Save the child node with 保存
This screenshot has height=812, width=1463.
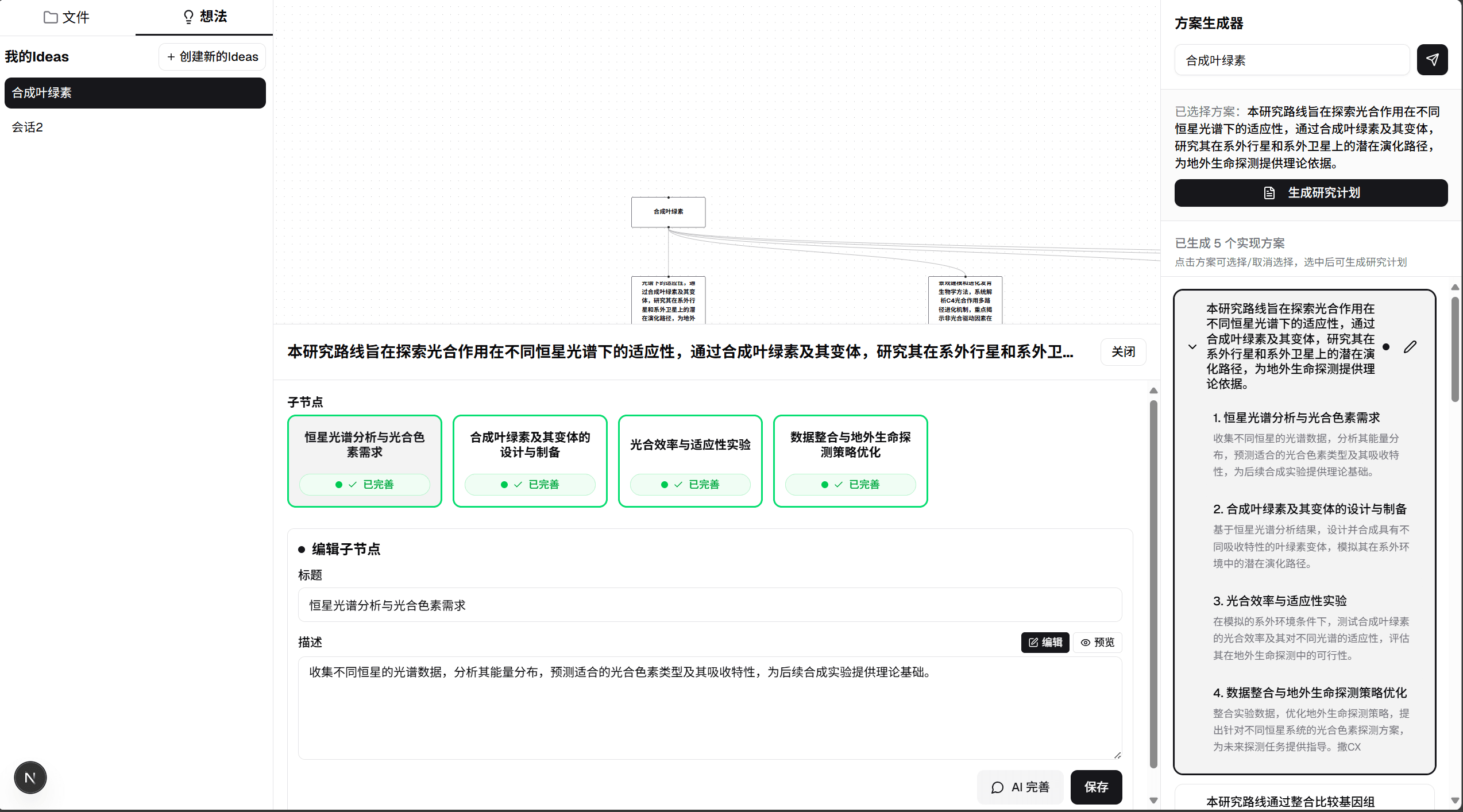point(1096,787)
